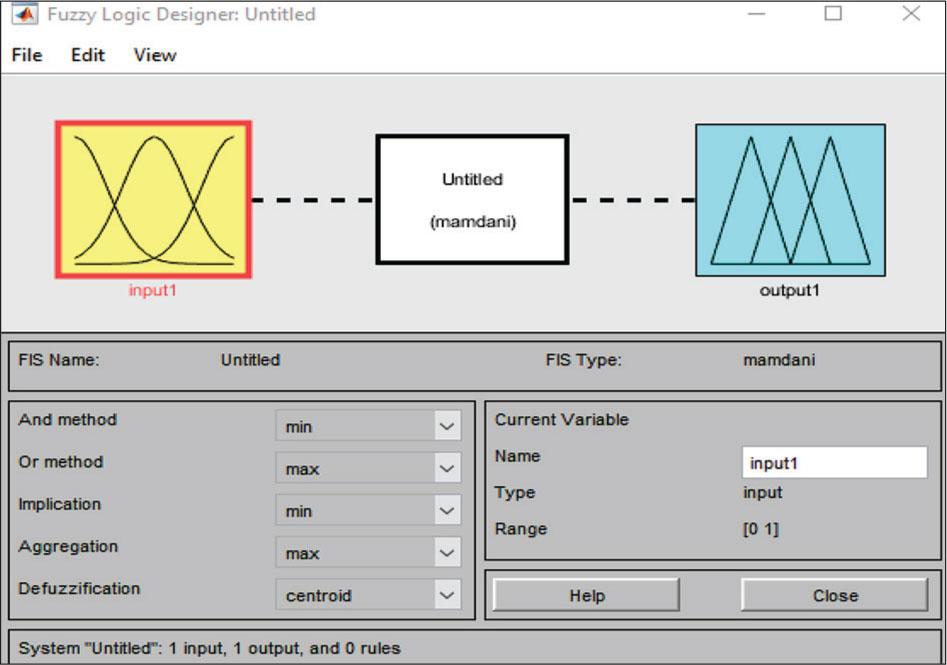Open the Edit menu

(x=88, y=55)
